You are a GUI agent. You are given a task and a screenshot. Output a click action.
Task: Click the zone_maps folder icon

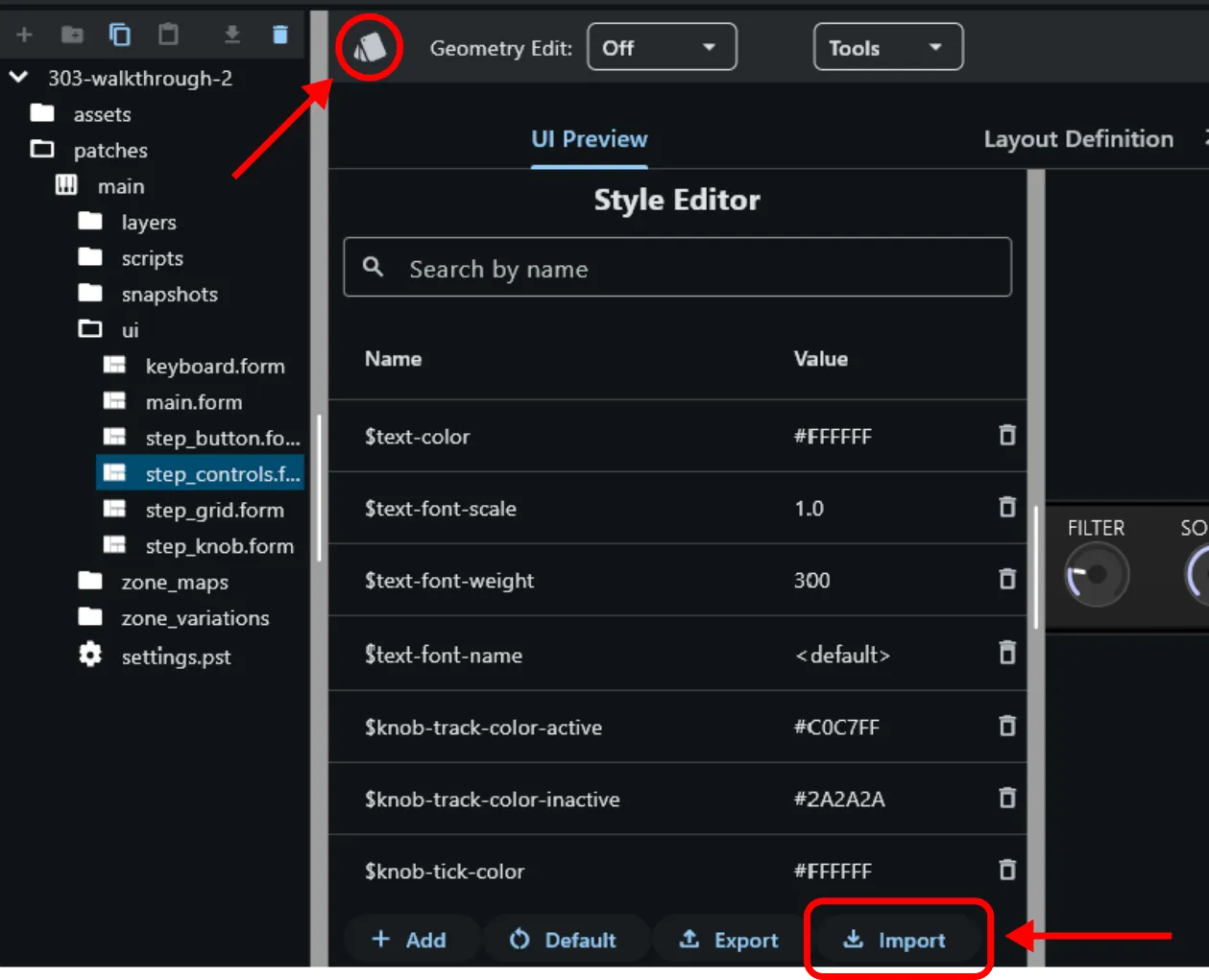tap(90, 581)
